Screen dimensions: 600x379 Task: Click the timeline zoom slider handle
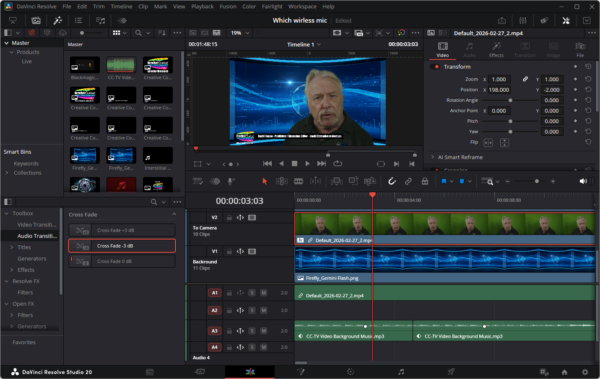tap(536, 181)
